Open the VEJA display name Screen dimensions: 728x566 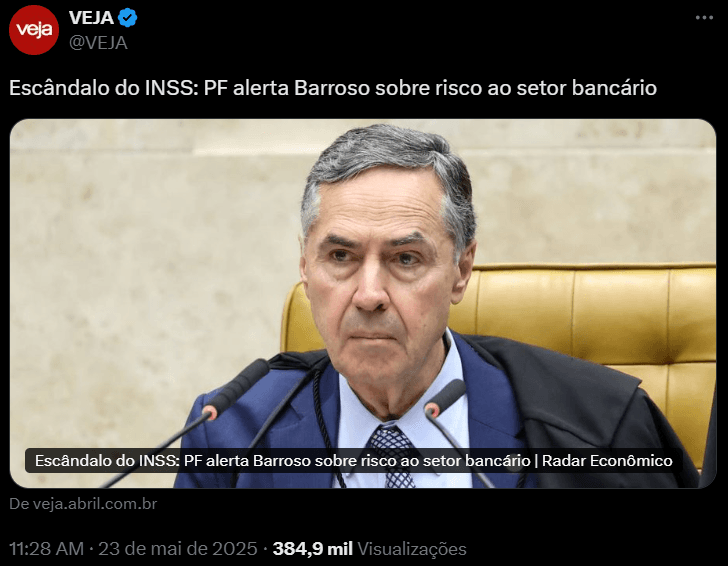click(91, 18)
